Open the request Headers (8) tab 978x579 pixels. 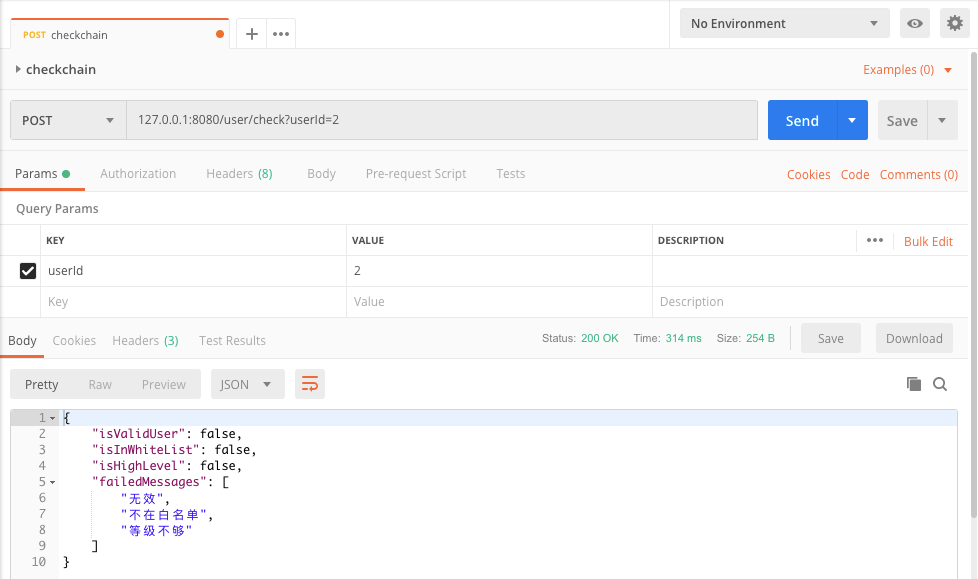tap(239, 173)
